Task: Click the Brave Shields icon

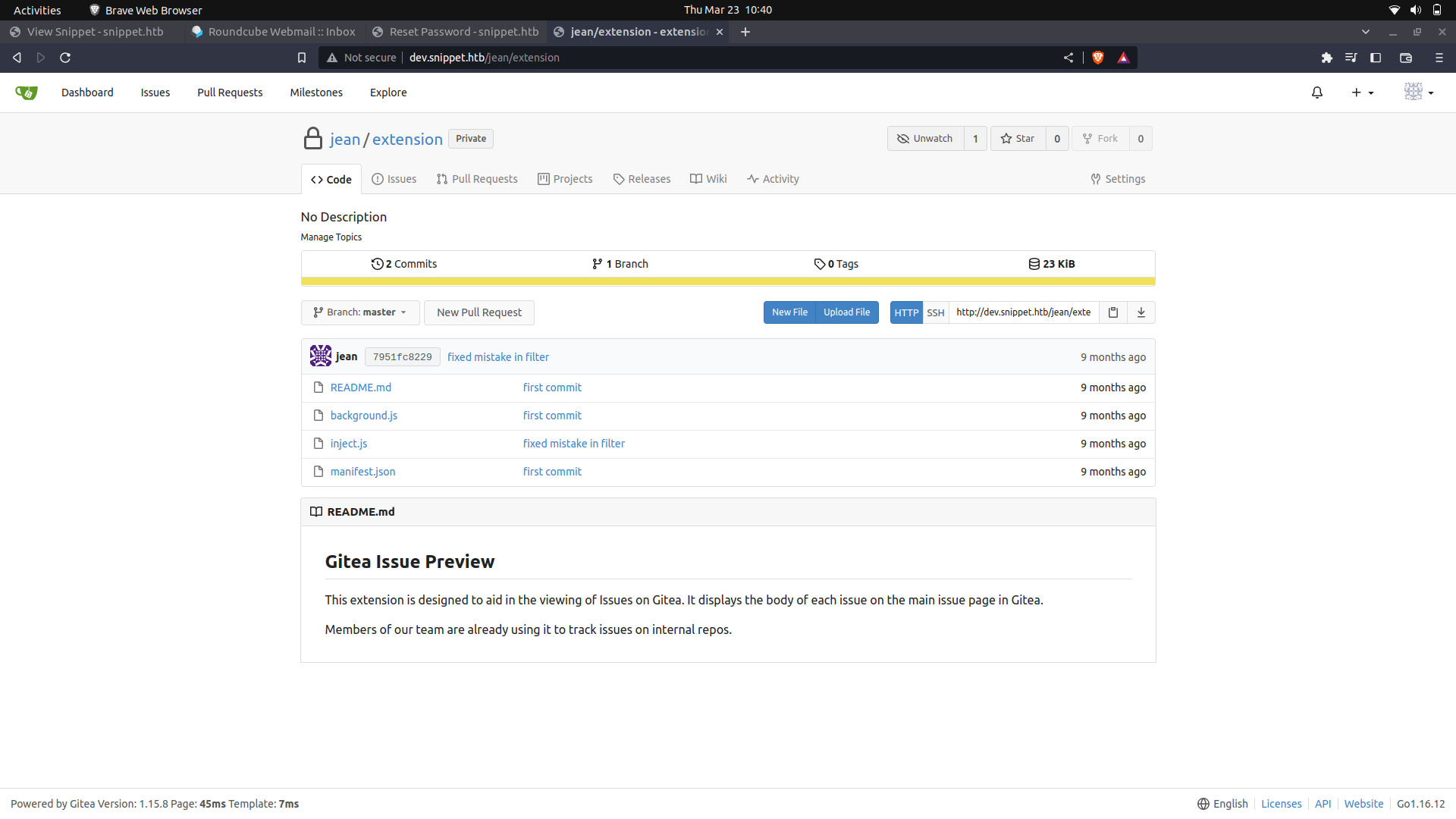Action: pos(1098,57)
